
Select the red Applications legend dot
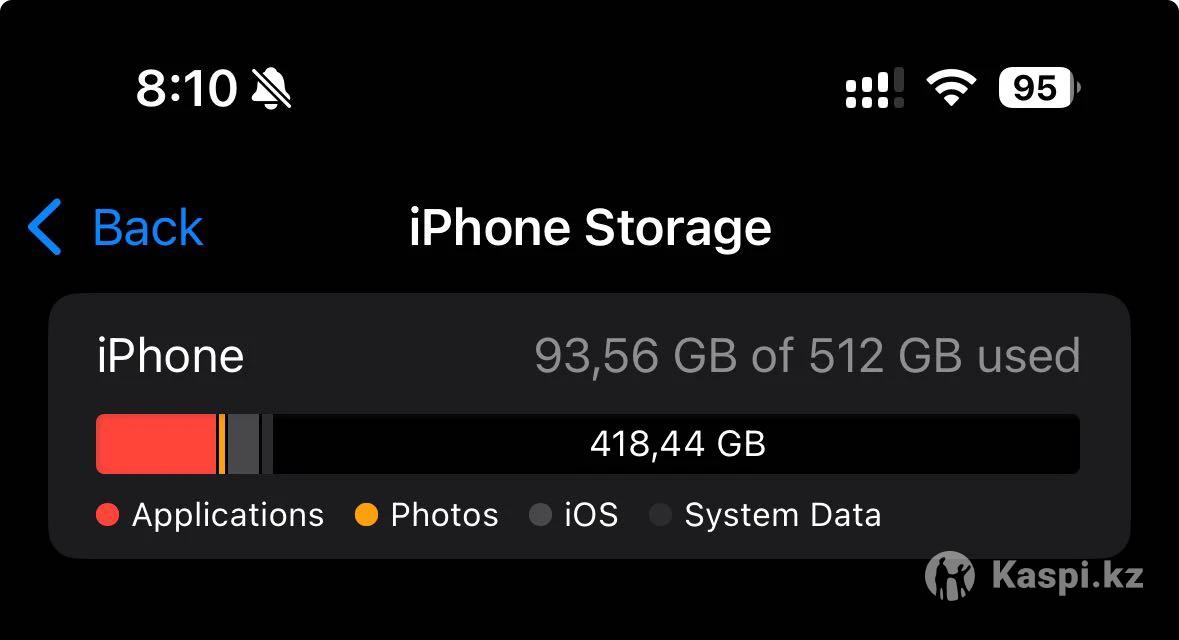[108, 515]
